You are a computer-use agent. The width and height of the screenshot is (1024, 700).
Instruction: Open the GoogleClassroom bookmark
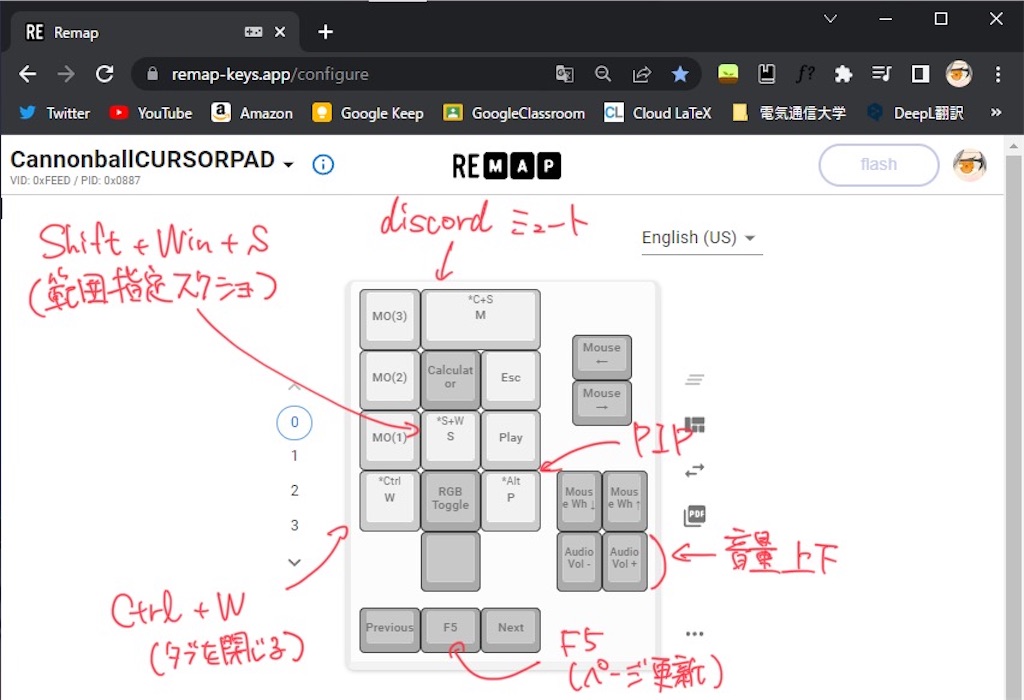pos(514,113)
